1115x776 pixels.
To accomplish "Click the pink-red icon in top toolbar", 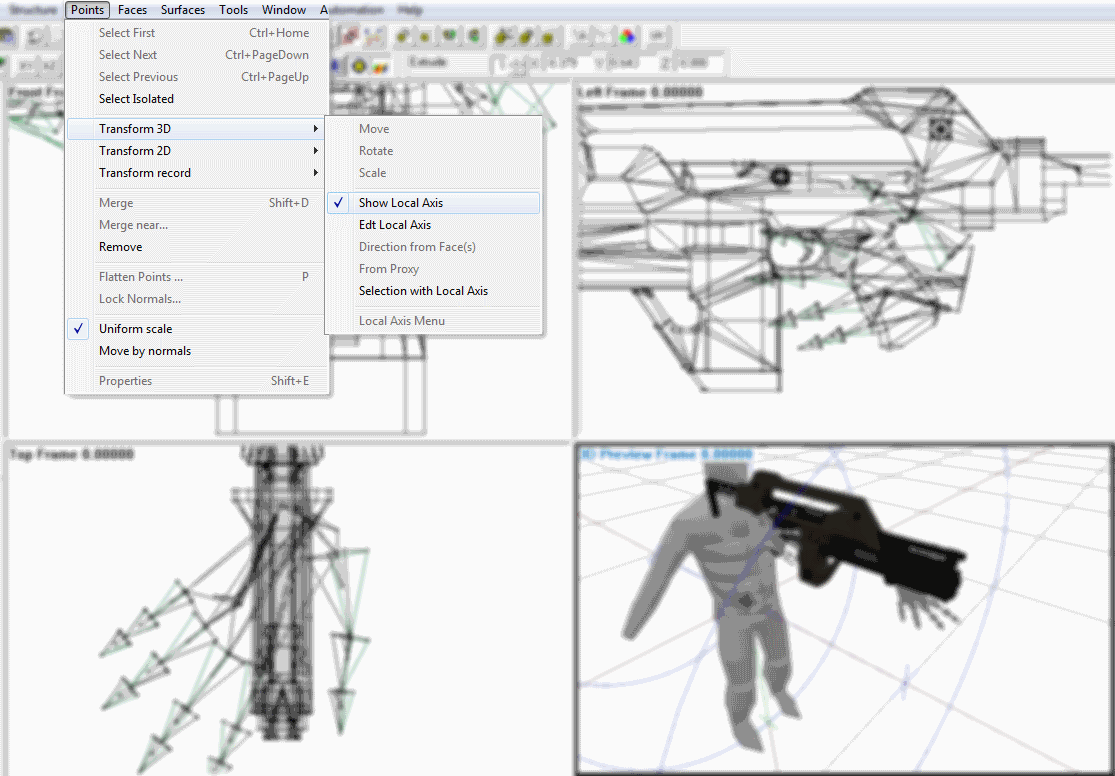I will pyautogui.click(x=350, y=36).
